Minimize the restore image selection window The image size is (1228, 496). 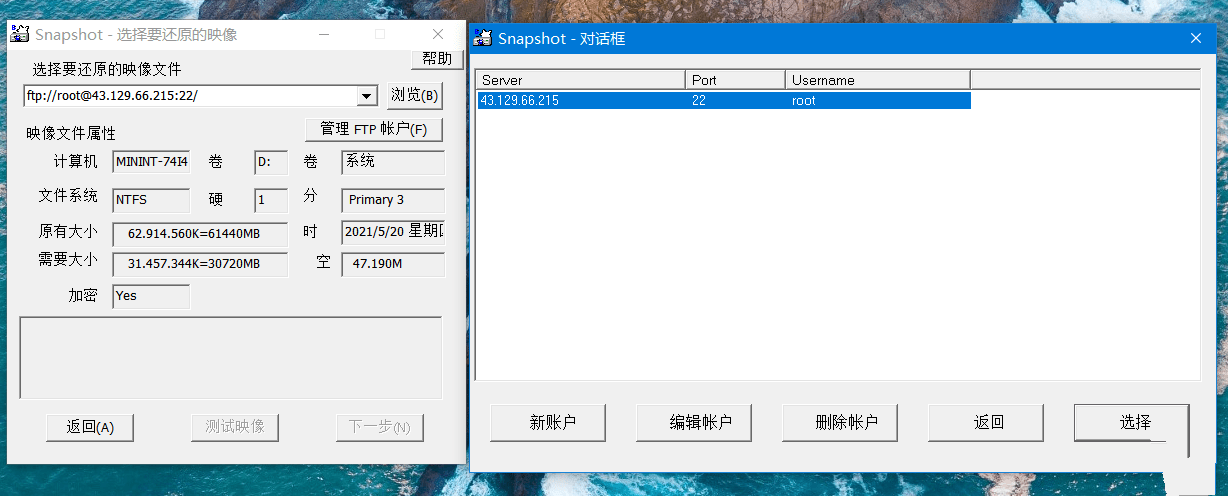(x=325, y=34)
